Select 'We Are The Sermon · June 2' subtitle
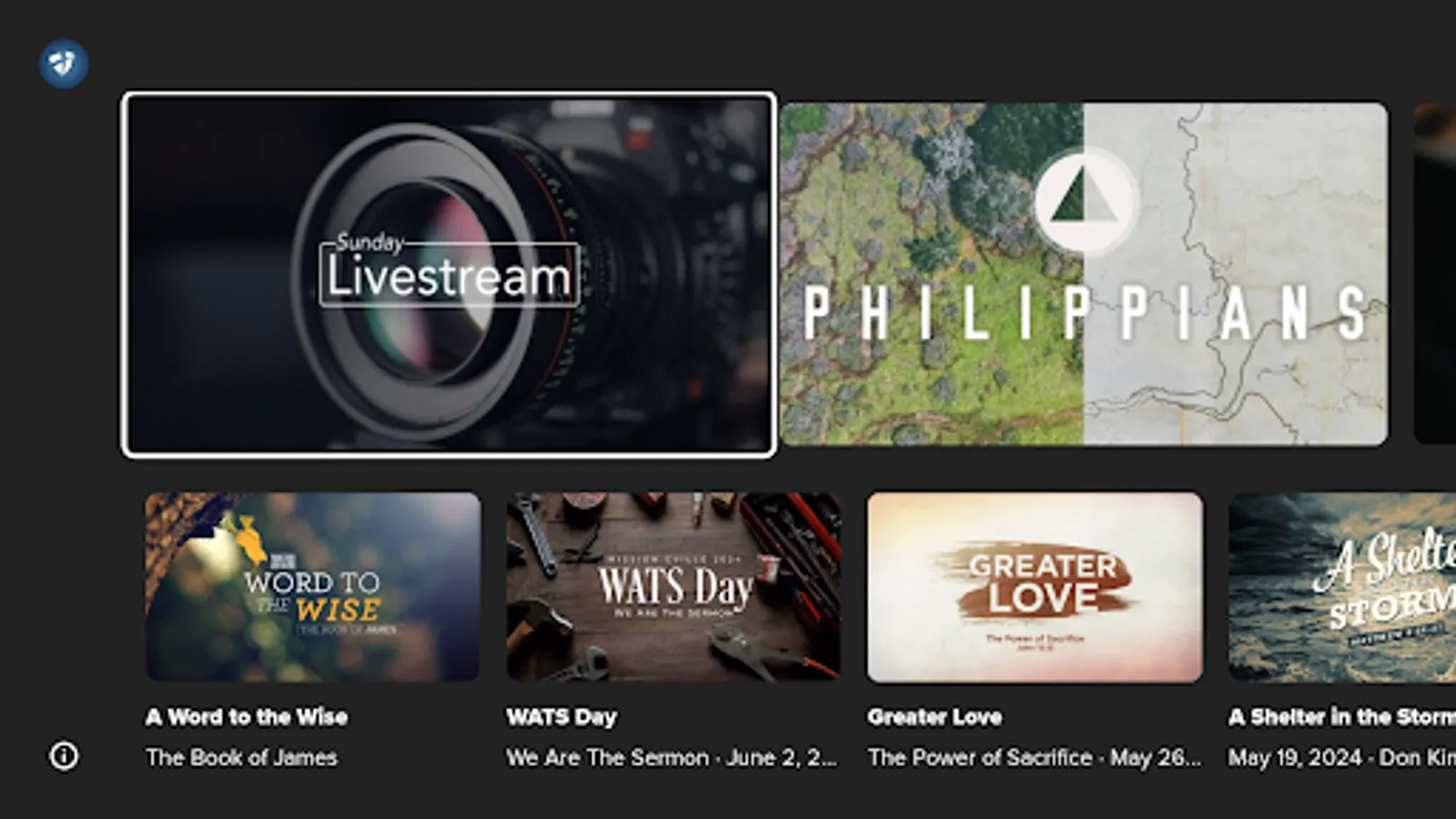Image resolution: width=1456 pixels, height=819 pixels. coord(672,757)
